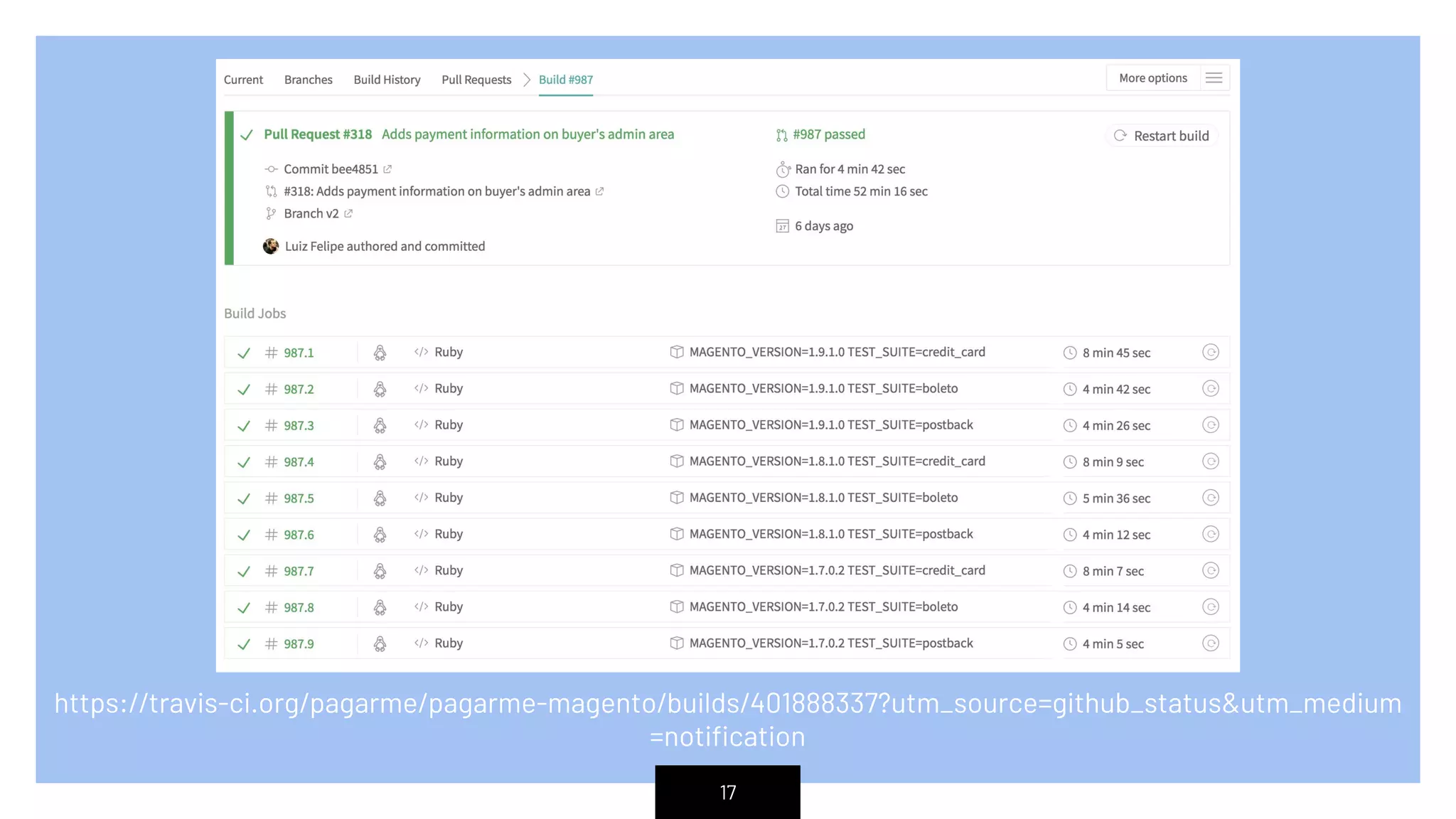1456x819 pixels.
Task: Open job 987.5
Action: point(299,498)
